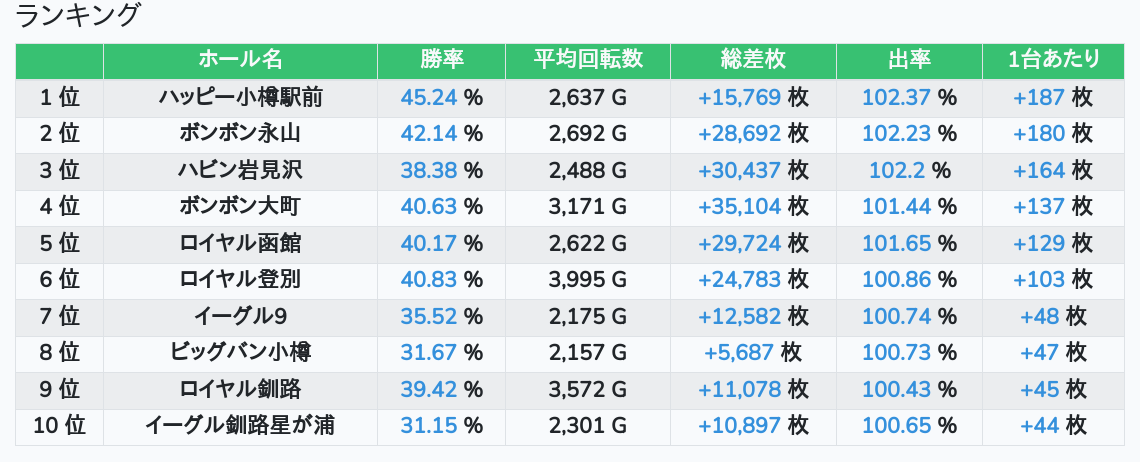
Task: Click the +35,104 total difference value
Action: tap(739, 207)
